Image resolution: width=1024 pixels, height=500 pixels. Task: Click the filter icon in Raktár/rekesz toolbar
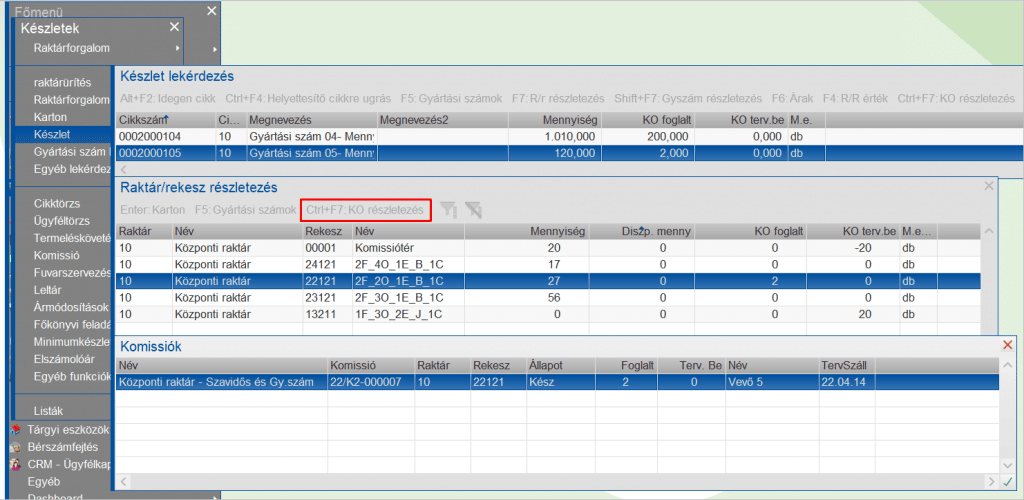click(x=449, y=210)
